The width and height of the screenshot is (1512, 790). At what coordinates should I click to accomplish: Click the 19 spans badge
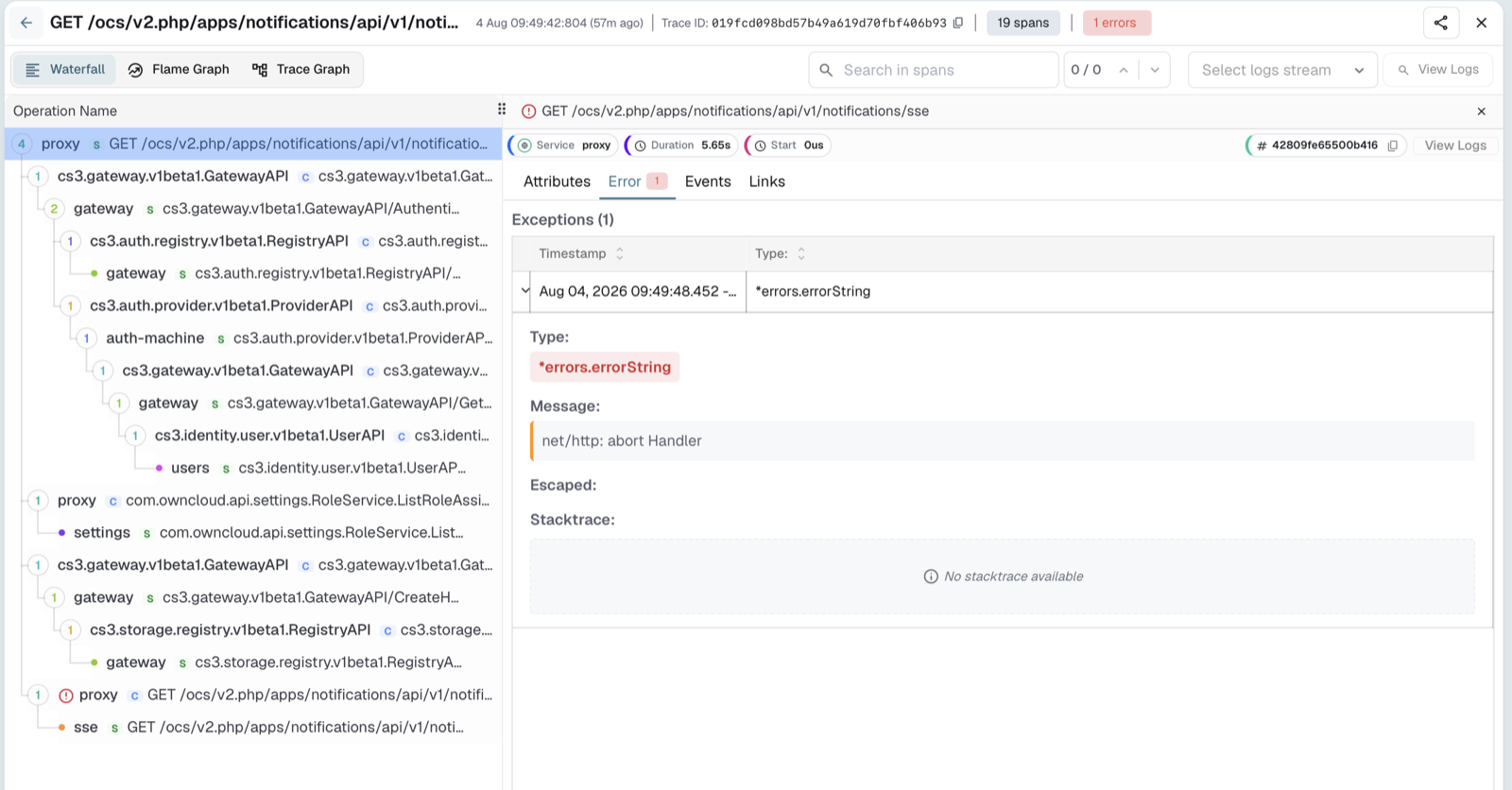[1022, 23]
